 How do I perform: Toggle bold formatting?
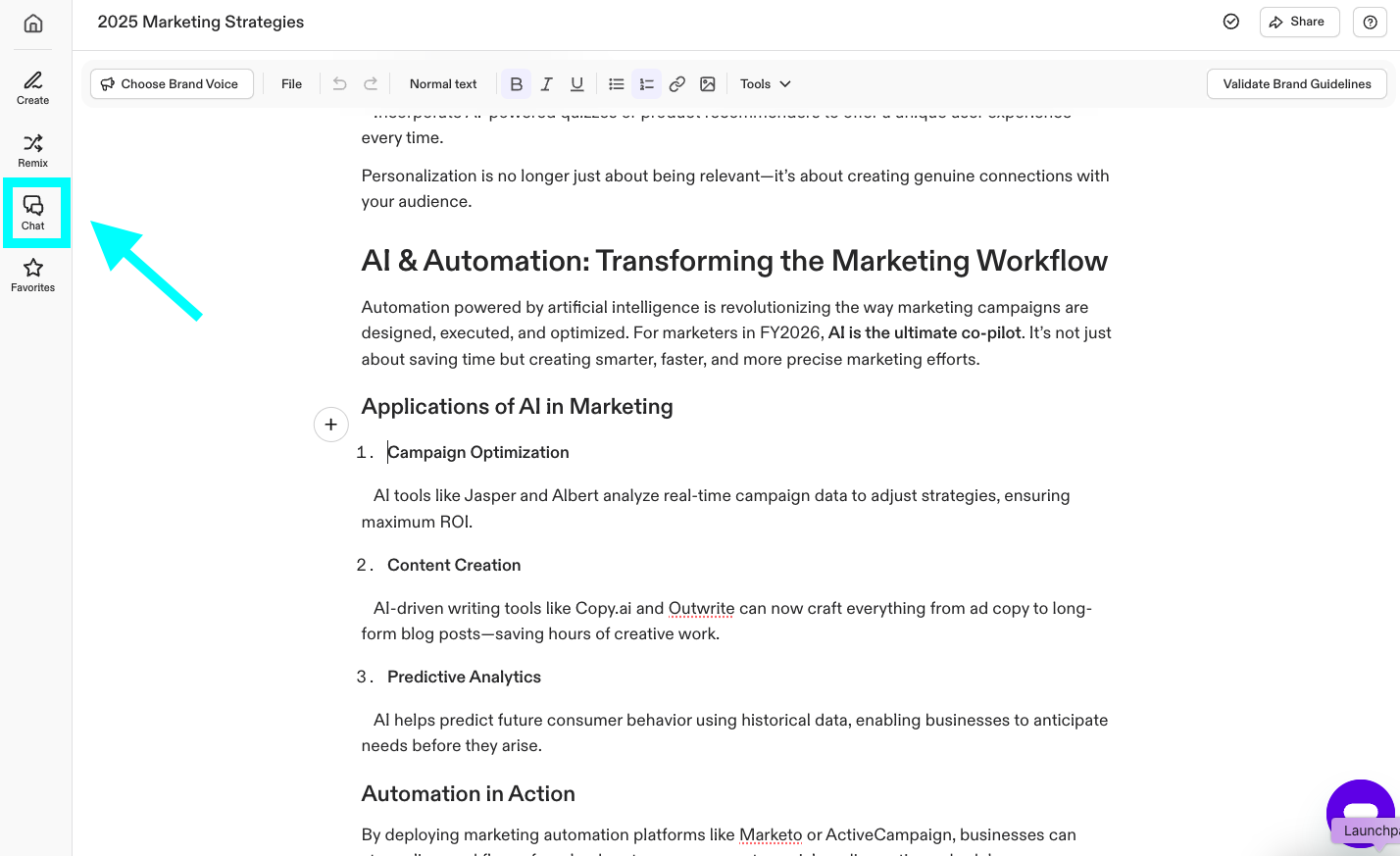[517, 84]
